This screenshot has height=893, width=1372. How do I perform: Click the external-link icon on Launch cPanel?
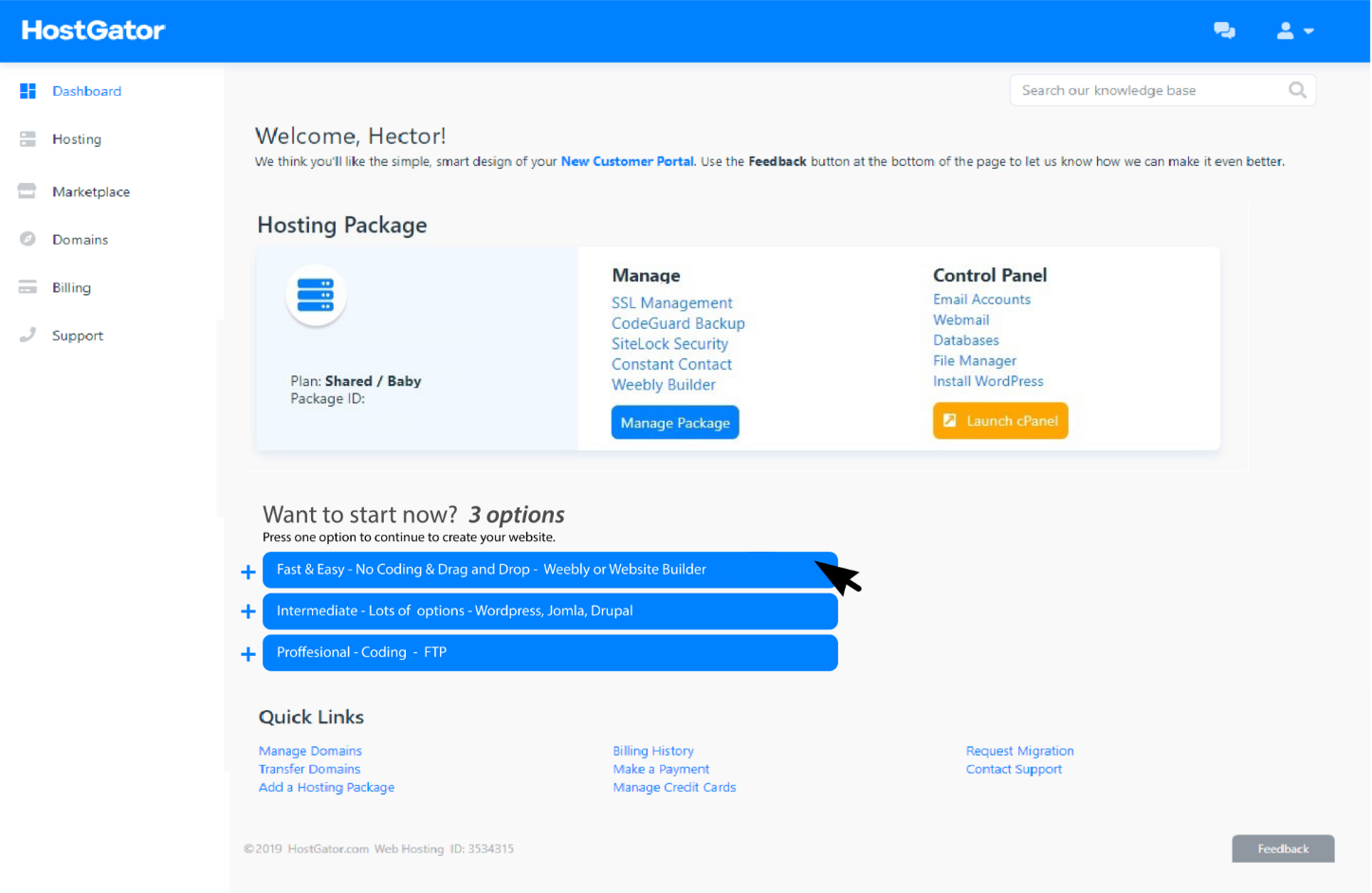coord(949,420)
